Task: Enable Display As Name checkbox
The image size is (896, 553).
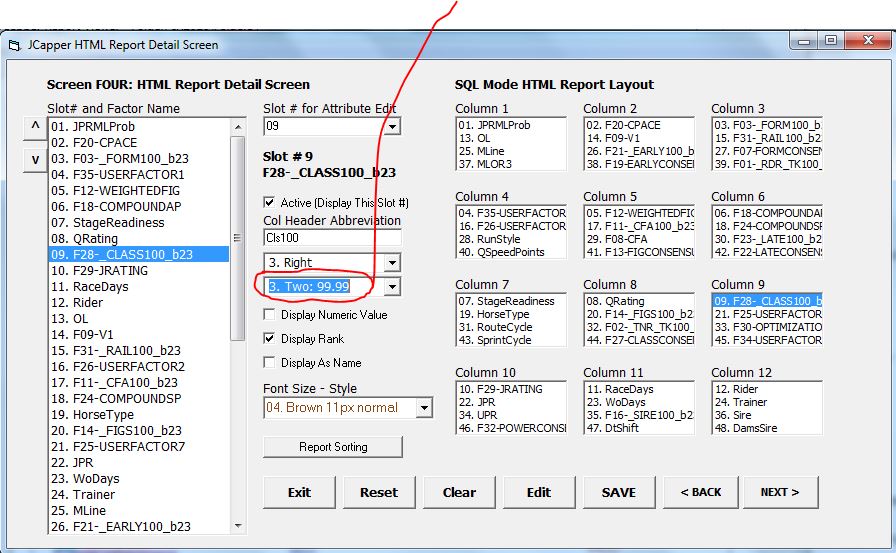Action: click(x=269, y=363)
